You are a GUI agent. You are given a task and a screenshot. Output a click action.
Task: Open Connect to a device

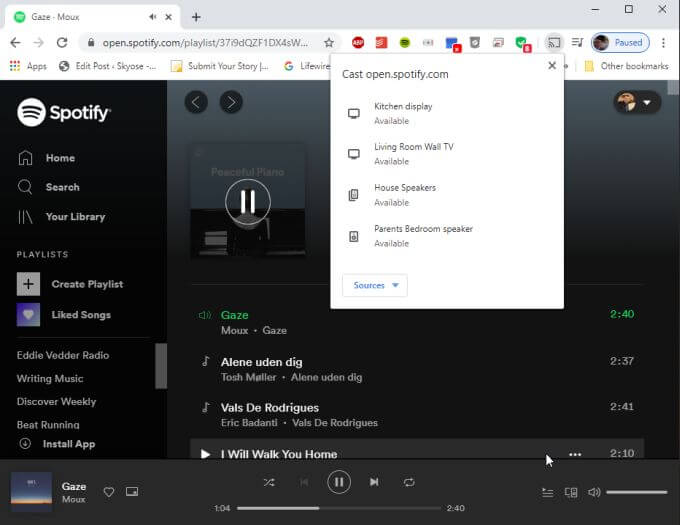[571, 492]
